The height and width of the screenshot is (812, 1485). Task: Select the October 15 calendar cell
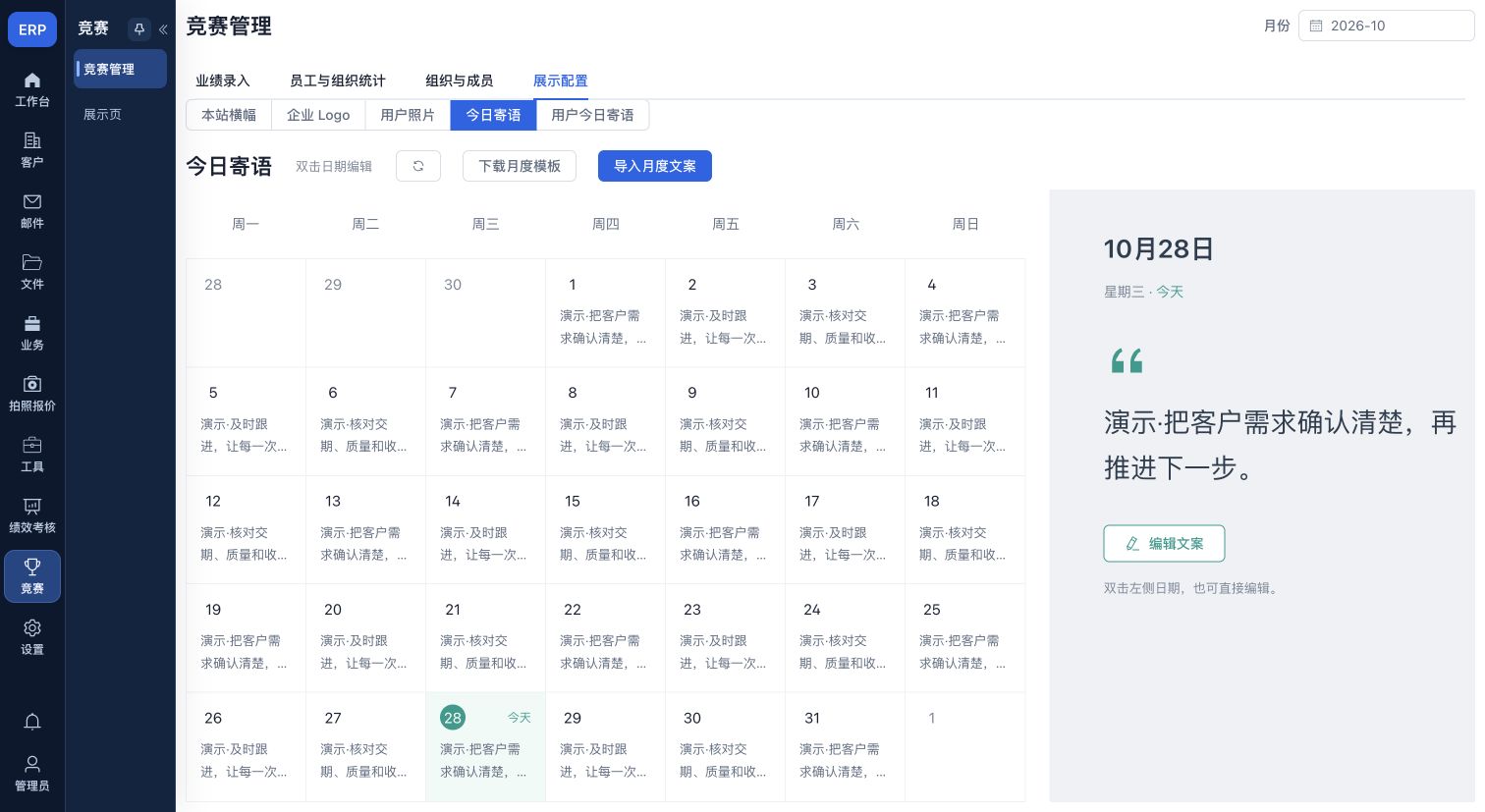[605, 530]
